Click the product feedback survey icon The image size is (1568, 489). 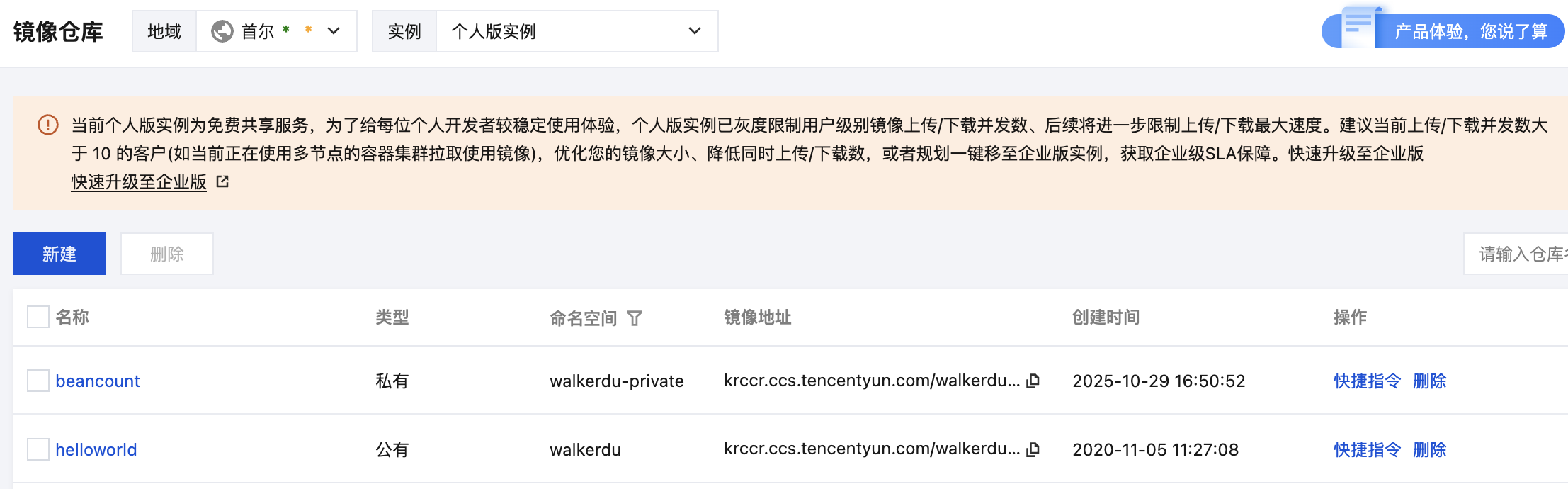point(1357,28)
